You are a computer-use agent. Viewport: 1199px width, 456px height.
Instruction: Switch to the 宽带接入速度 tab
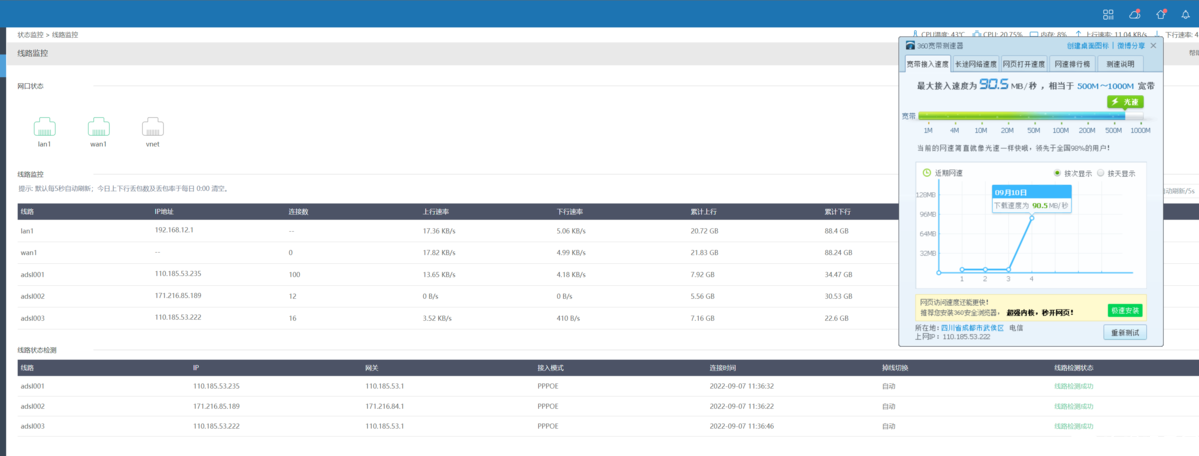(x=927, y=64)
